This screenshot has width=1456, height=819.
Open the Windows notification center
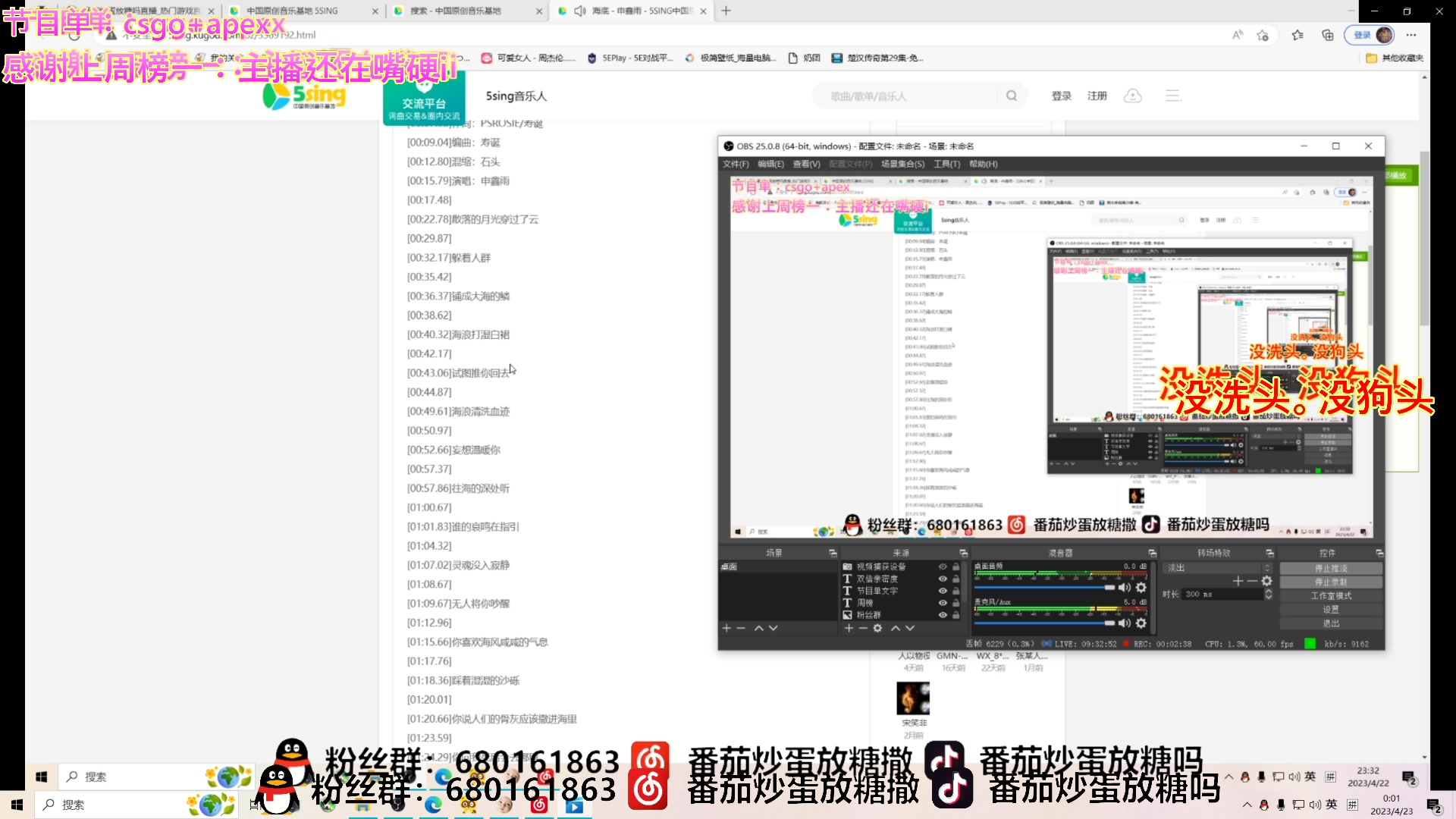click(1434, 805)
